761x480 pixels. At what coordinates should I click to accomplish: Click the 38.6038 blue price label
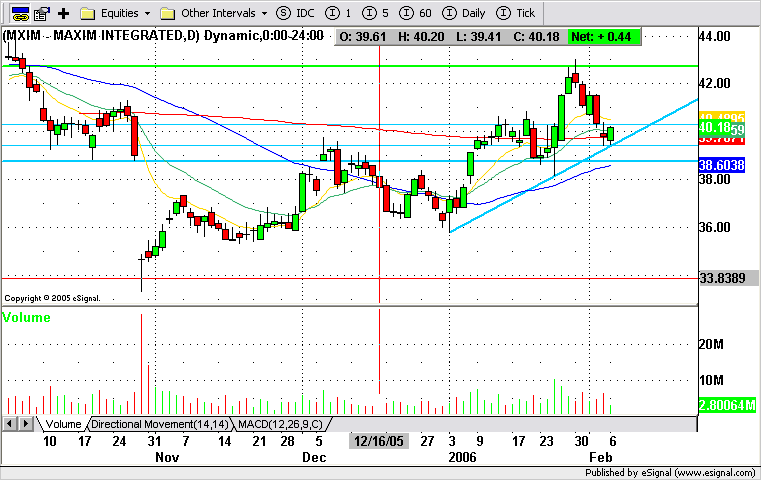[722, 165]
